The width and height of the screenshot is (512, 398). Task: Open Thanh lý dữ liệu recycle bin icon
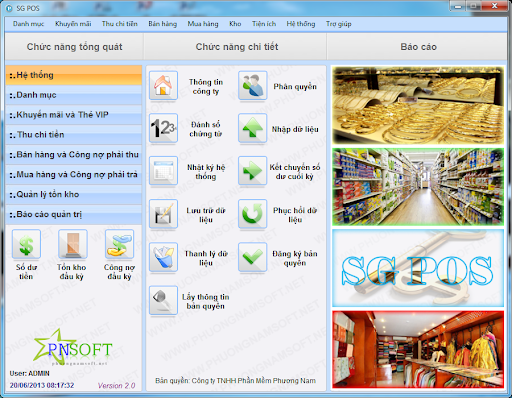pos(163,257)
